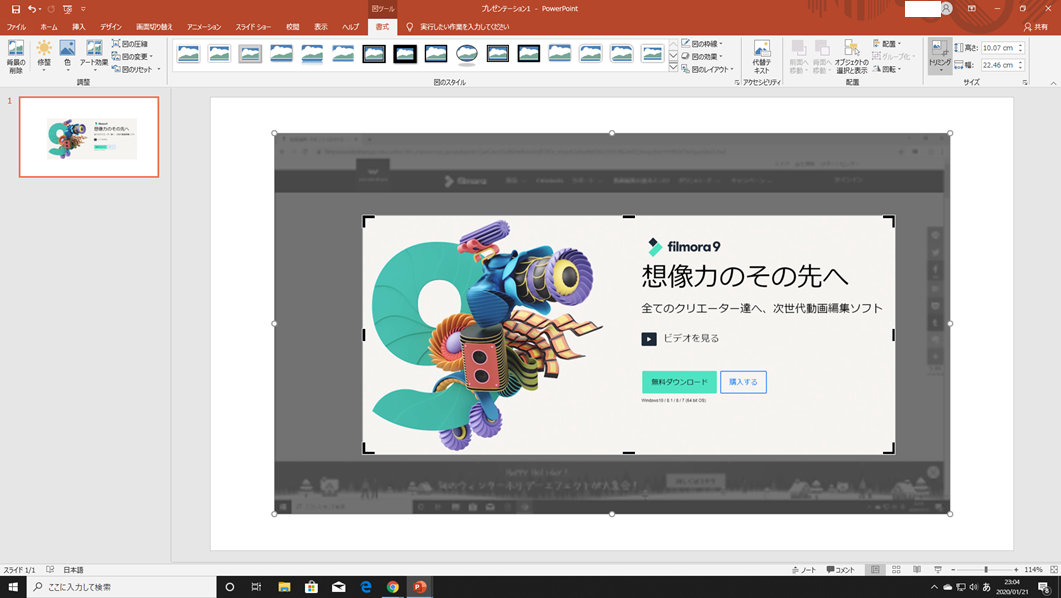The height and width of the screenshot is (598, 1061).
Task: Open 背景の削除 (remove background) tool
Action: point(16,56)
